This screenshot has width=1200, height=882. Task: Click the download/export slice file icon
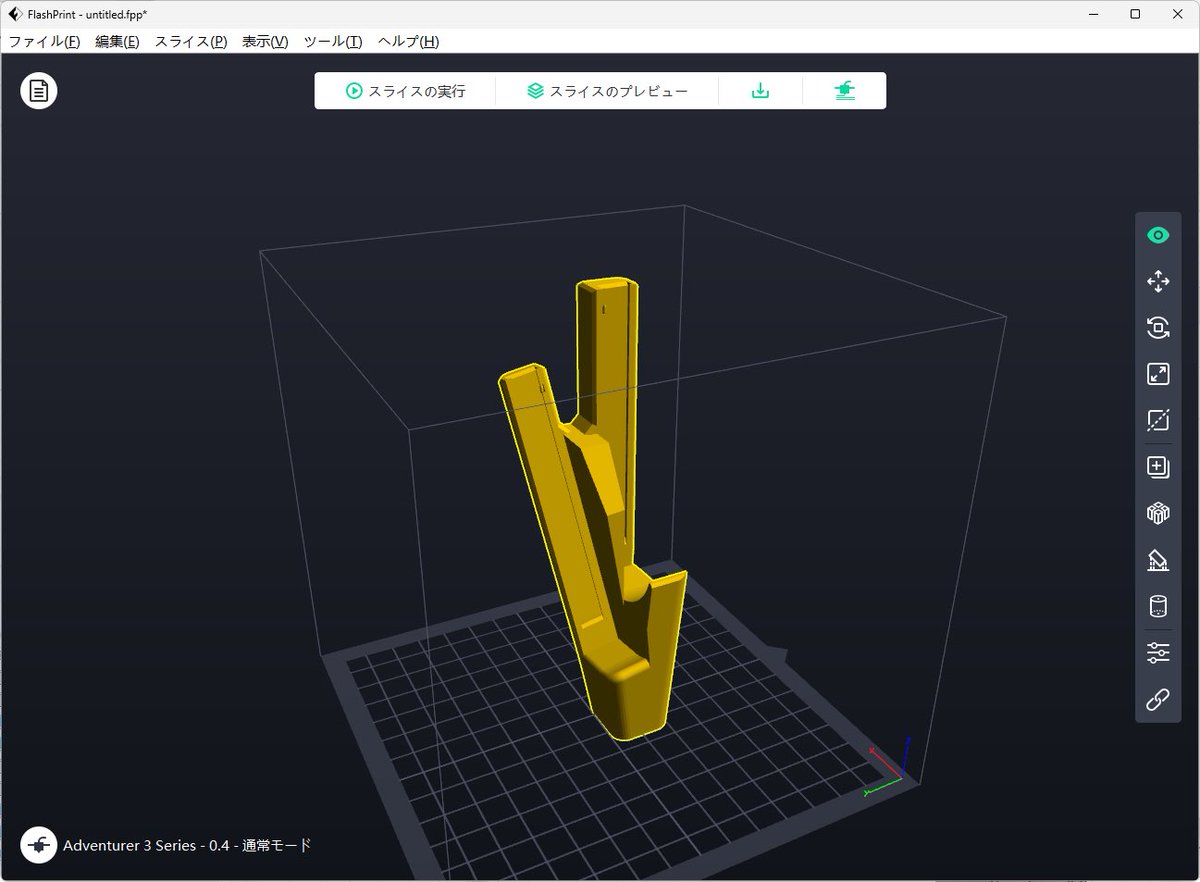pyautogui.click(x=760, y=91)
